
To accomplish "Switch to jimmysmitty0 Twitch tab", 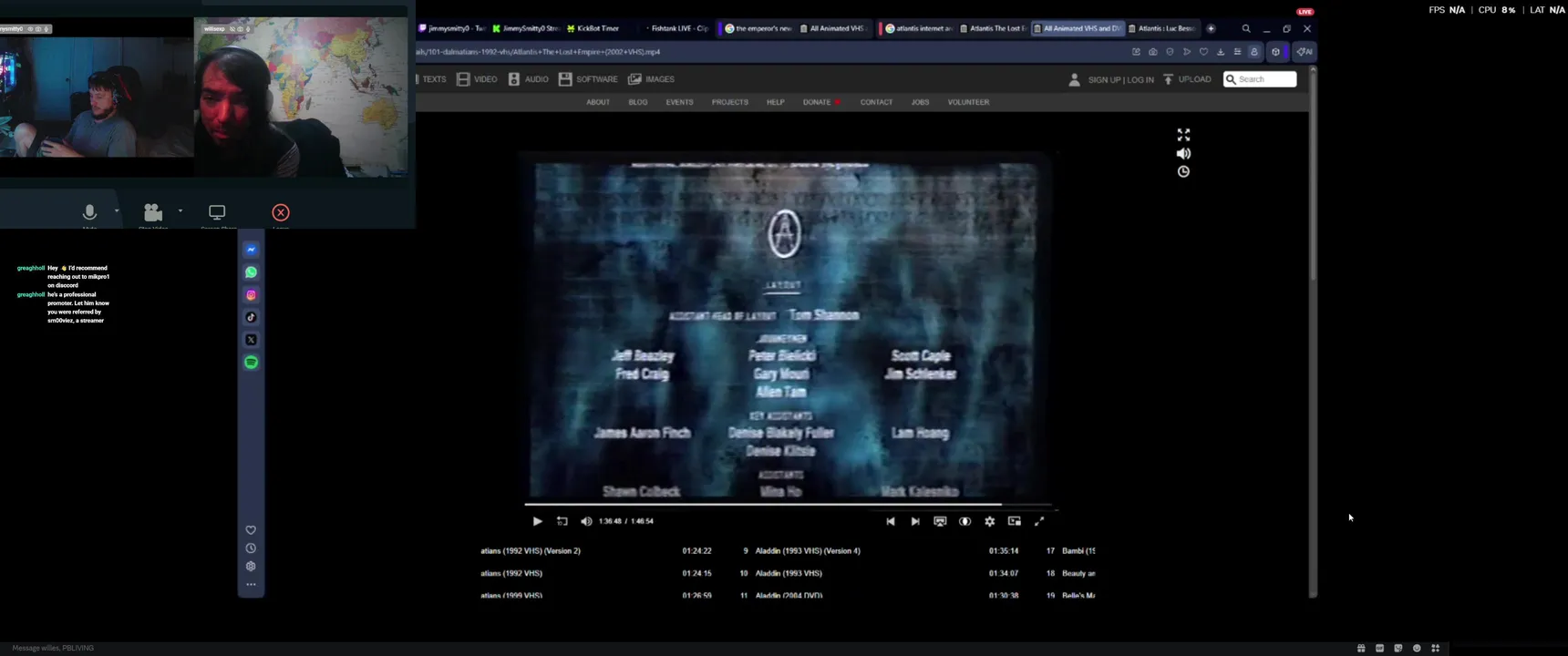I will tap(452, 28).
